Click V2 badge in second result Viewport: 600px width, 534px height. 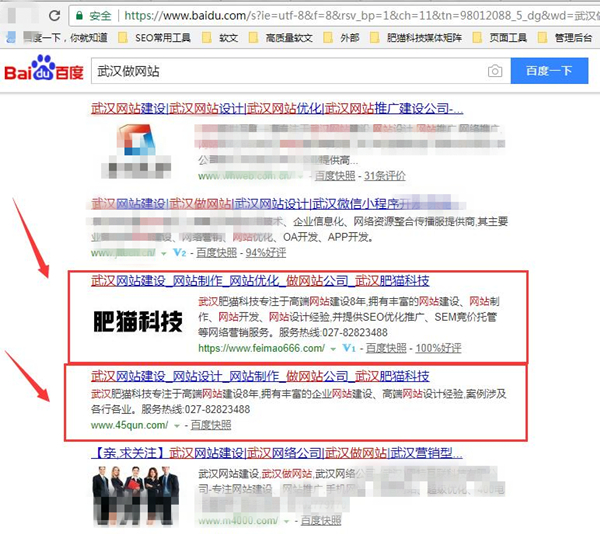pyautogui.click(x=179, y=253)
